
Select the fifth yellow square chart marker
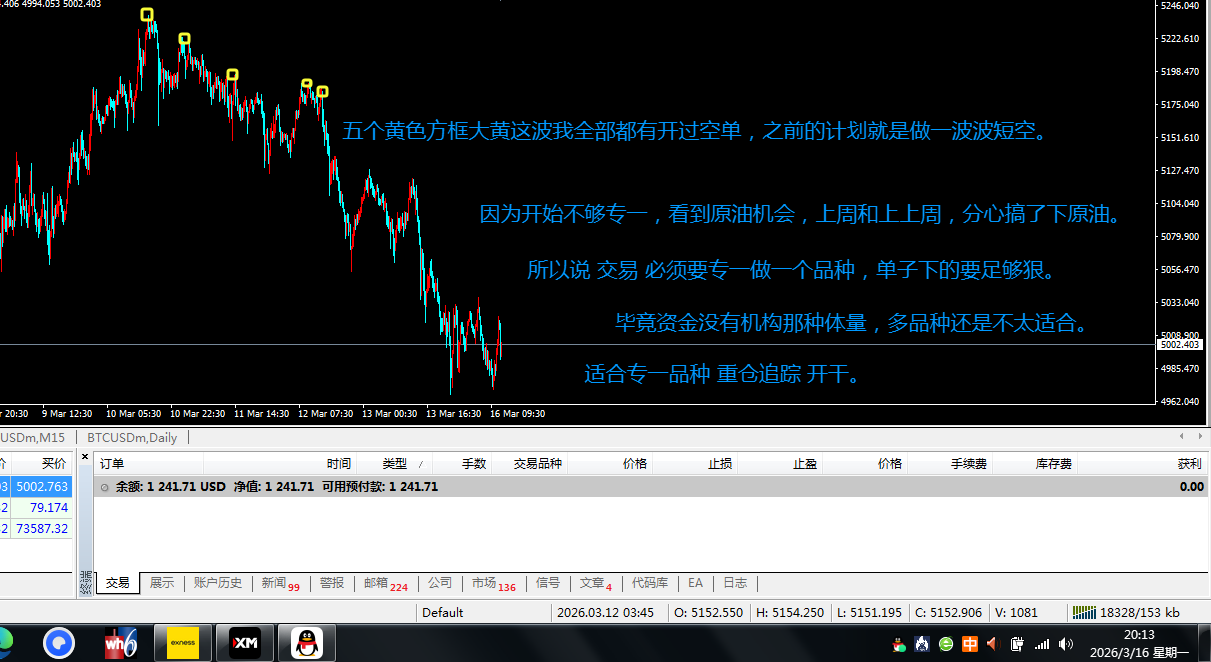pos(322,92)
